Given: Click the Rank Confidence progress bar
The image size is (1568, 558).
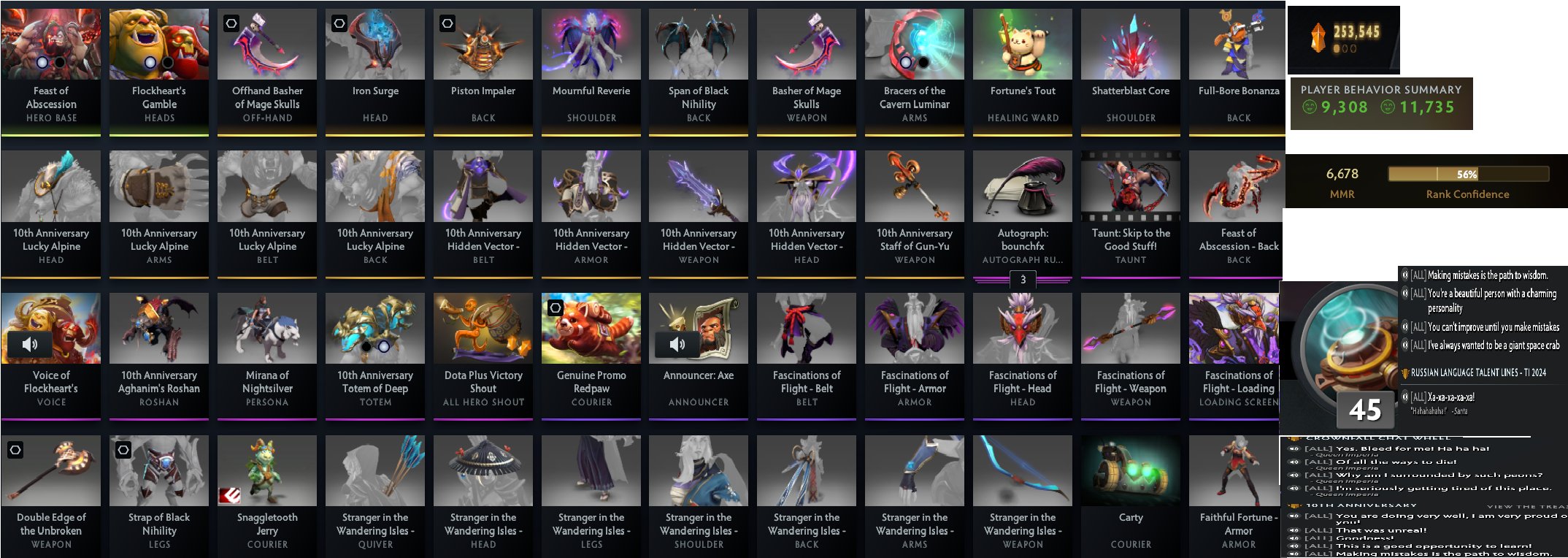Looking at the screenshot, I should click(x=1468, y=174).
